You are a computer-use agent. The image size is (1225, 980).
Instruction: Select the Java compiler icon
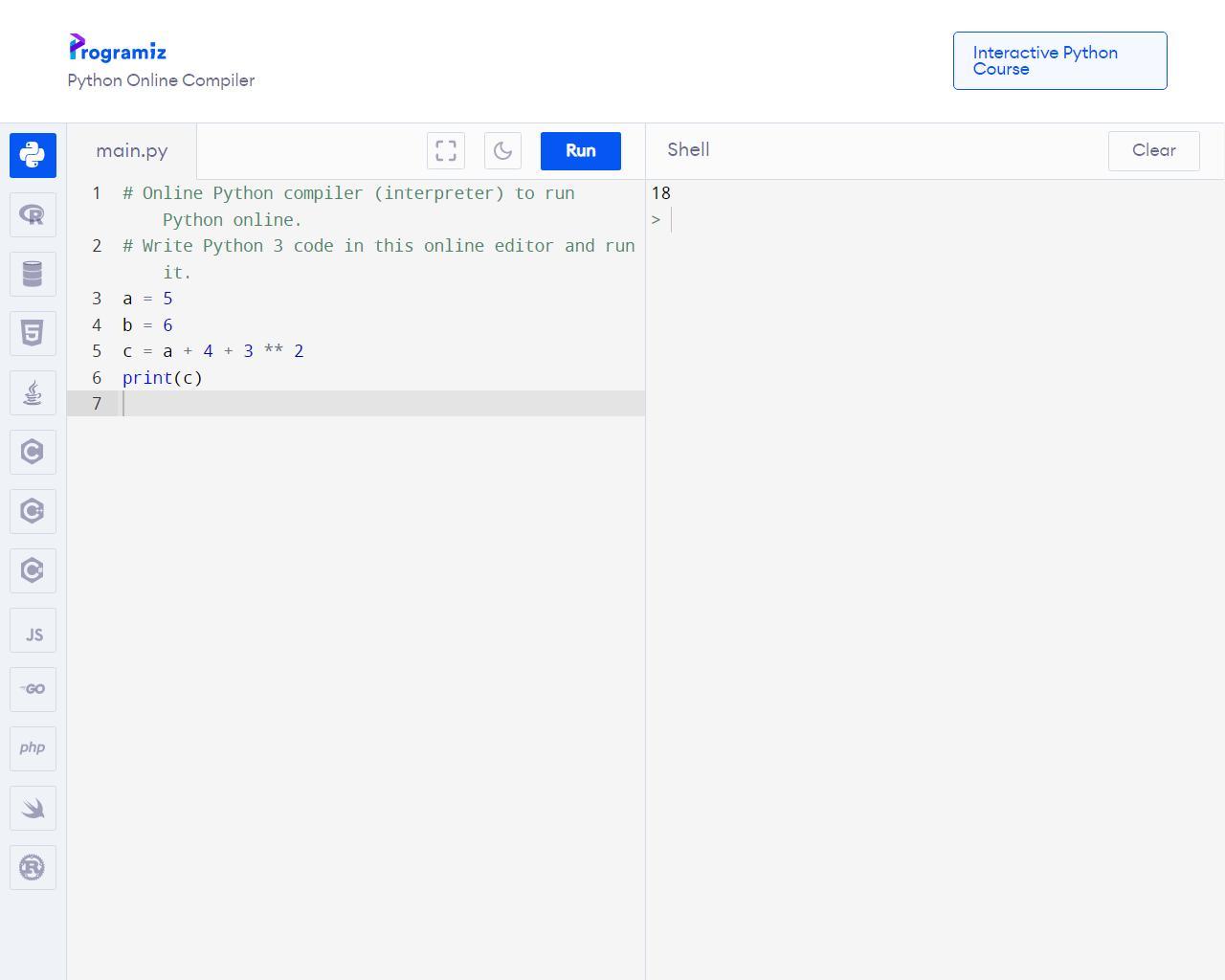click(x=33, y=393)
